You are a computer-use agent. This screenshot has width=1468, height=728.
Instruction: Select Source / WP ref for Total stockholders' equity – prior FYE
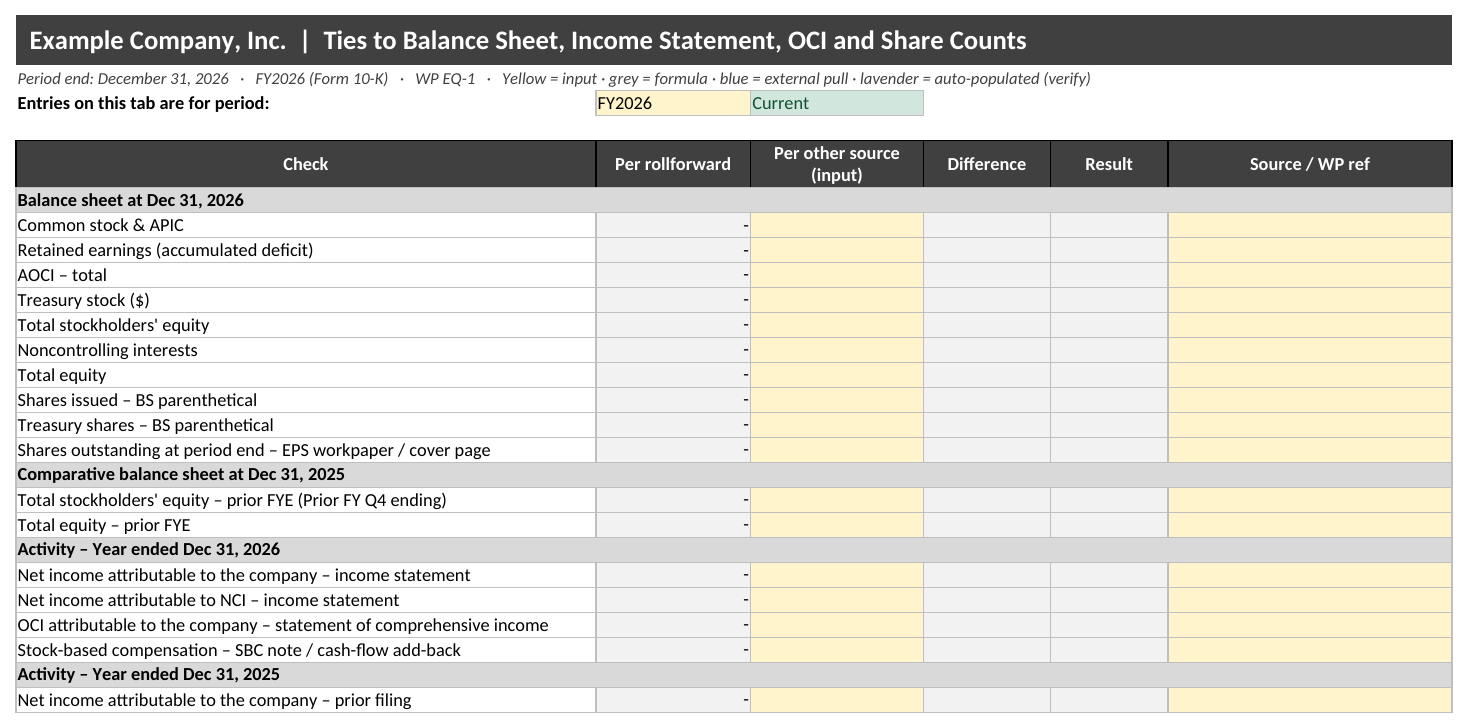(x=1310, y=500)
